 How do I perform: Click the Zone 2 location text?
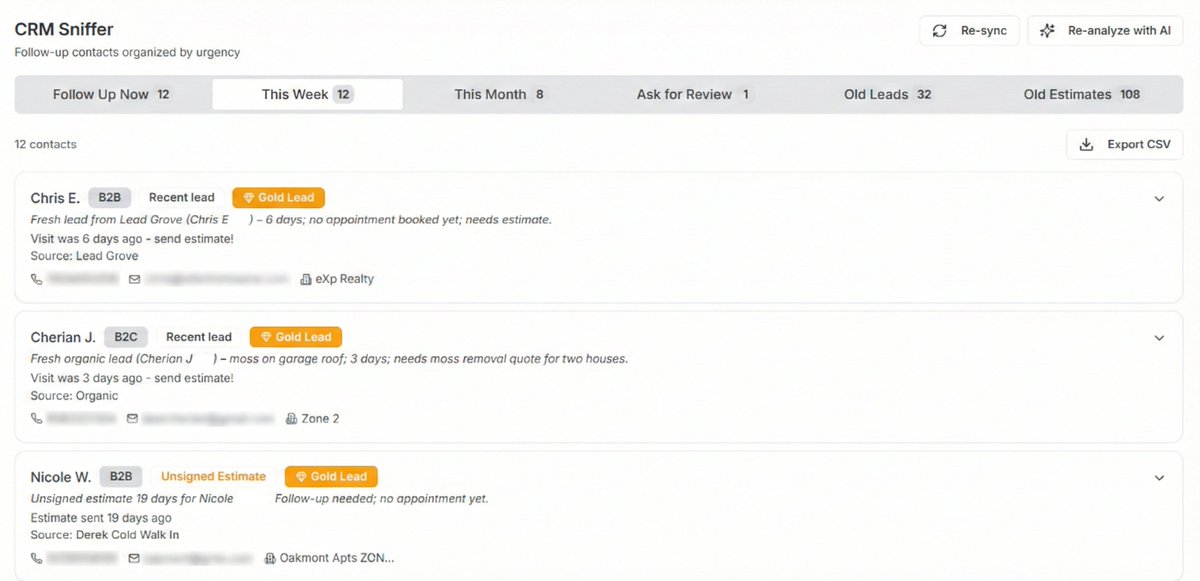[x=320, y=419]
